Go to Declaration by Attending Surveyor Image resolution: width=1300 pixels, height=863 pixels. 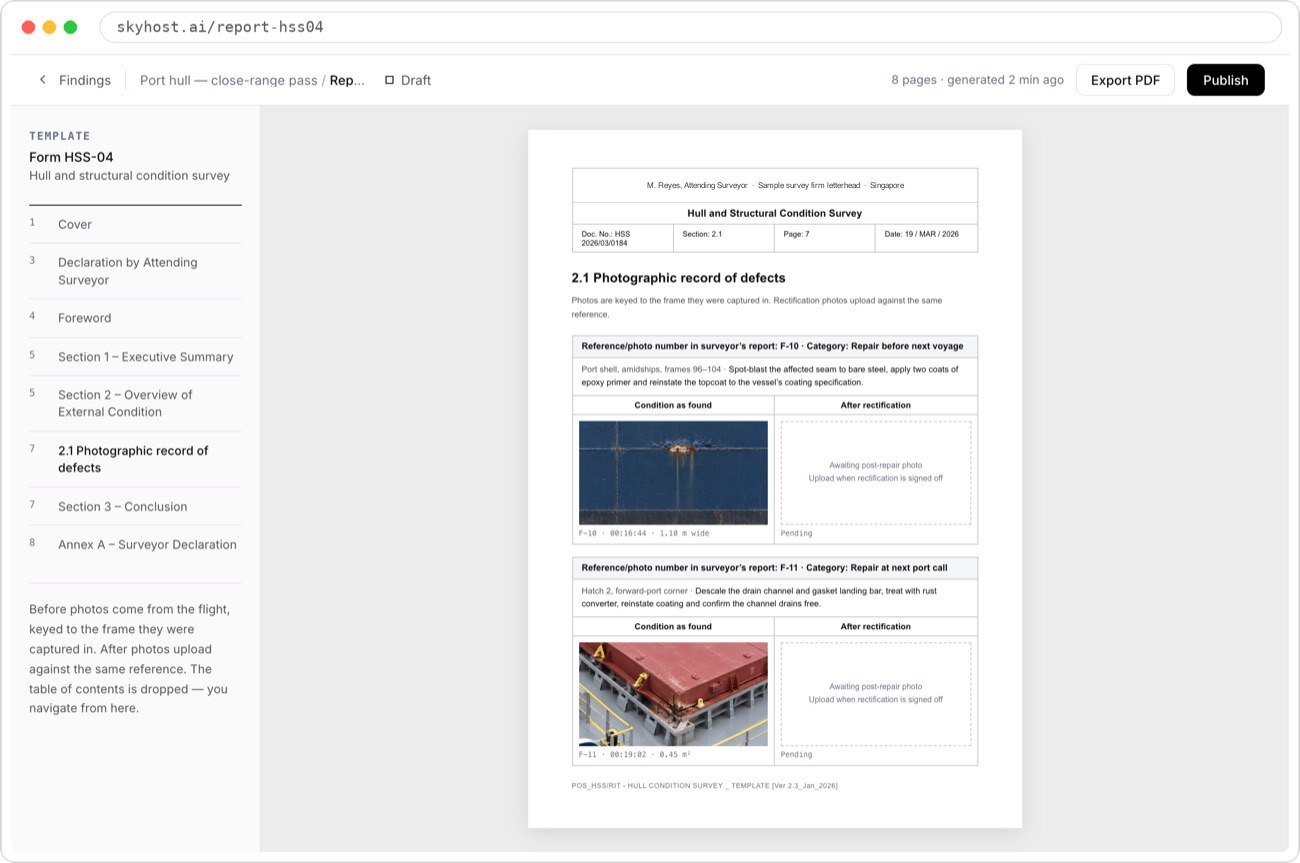(x=135, y=271)
